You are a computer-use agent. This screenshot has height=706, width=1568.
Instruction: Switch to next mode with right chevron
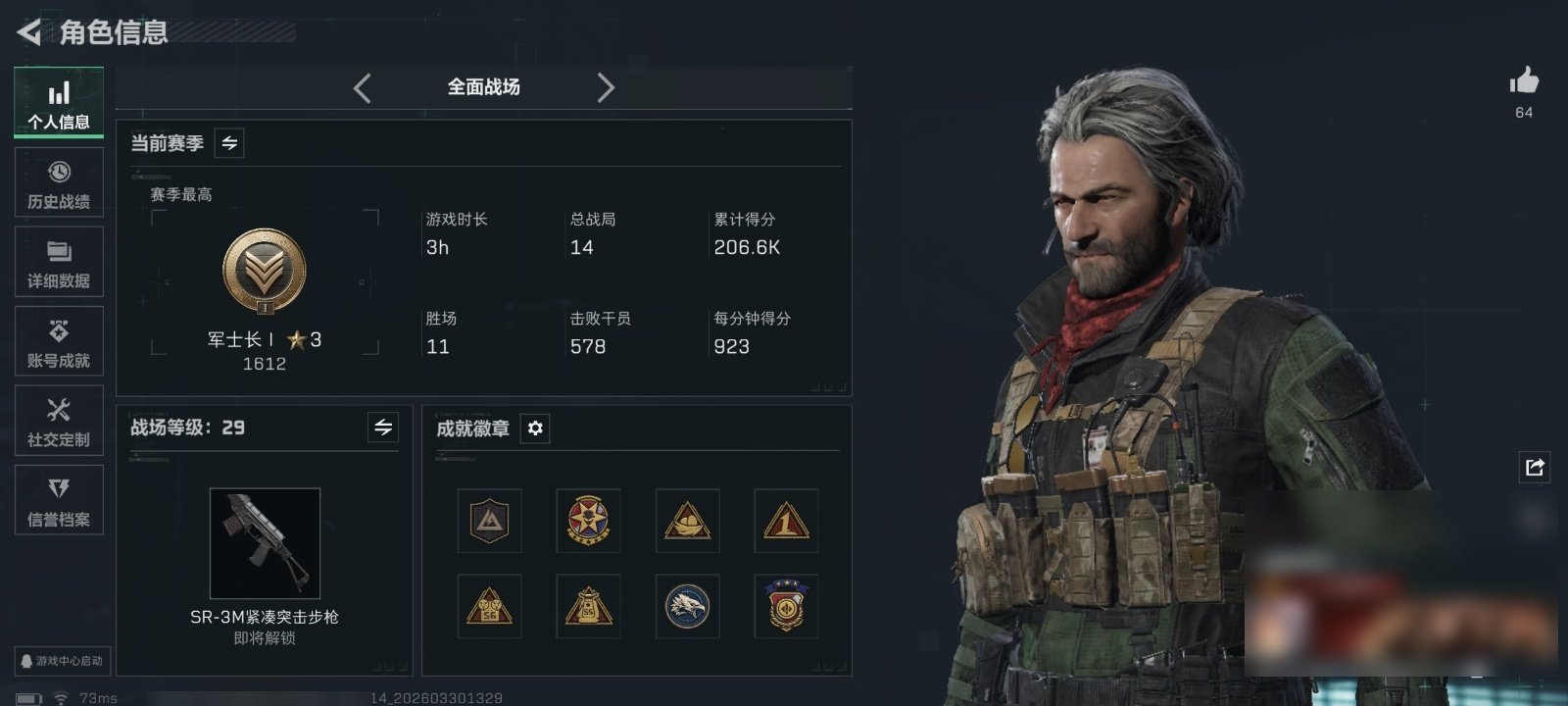point(606,88)
